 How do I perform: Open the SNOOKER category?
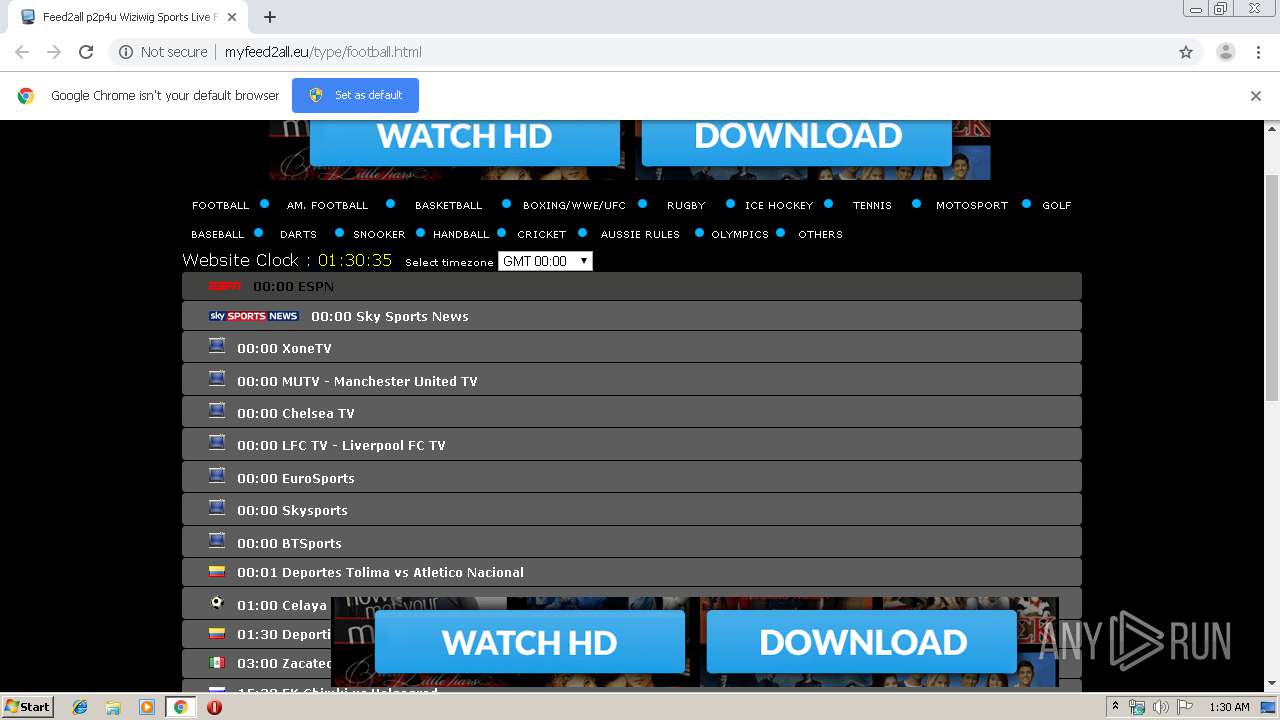tap(379, 234)
